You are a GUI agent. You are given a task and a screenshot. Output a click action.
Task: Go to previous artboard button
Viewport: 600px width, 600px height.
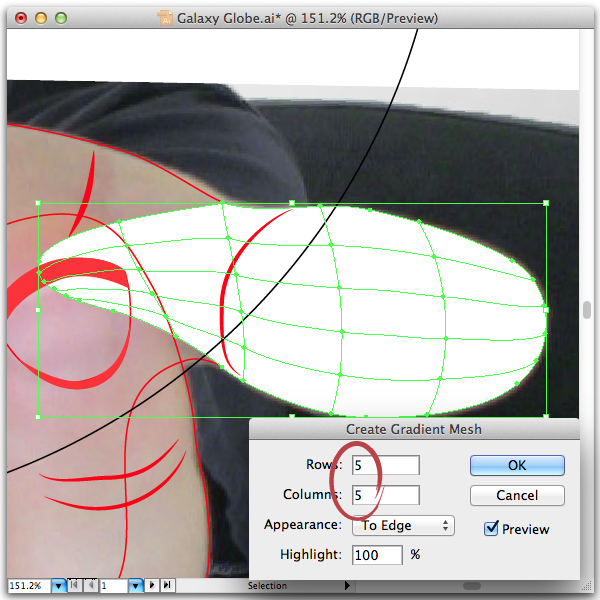point(91,585)
